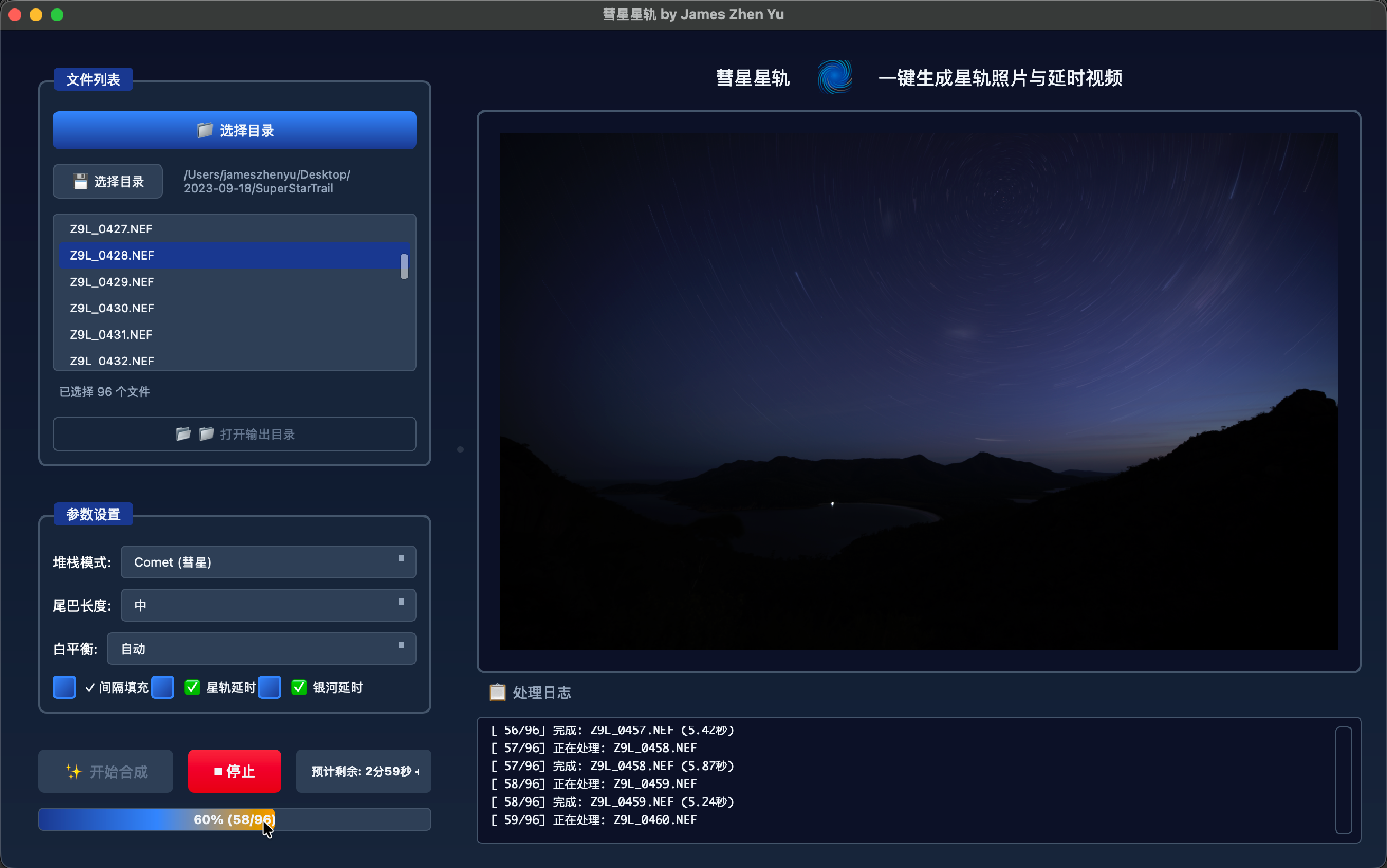Select Z9L_0427.NEF list entry
The width and height of the screenshot is (1387, 868).
tap(112, 229)
